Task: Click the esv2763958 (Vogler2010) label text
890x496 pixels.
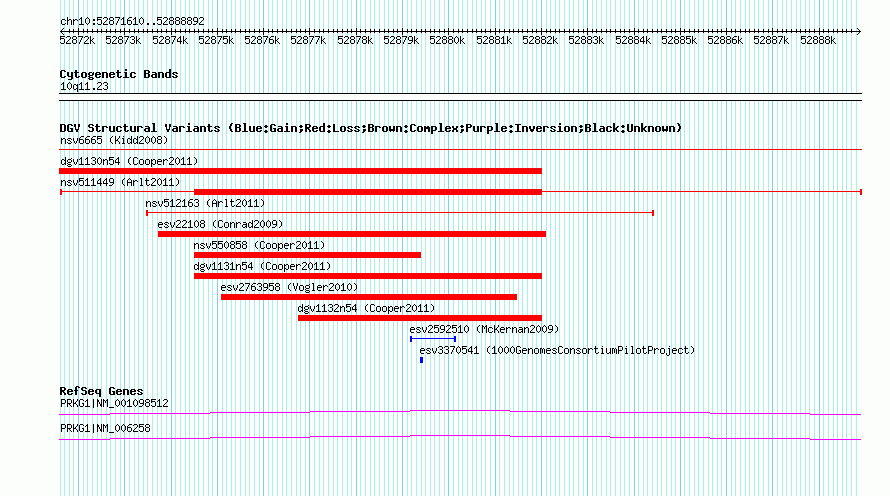Action: pyautogui.click(x=289, y=287)
